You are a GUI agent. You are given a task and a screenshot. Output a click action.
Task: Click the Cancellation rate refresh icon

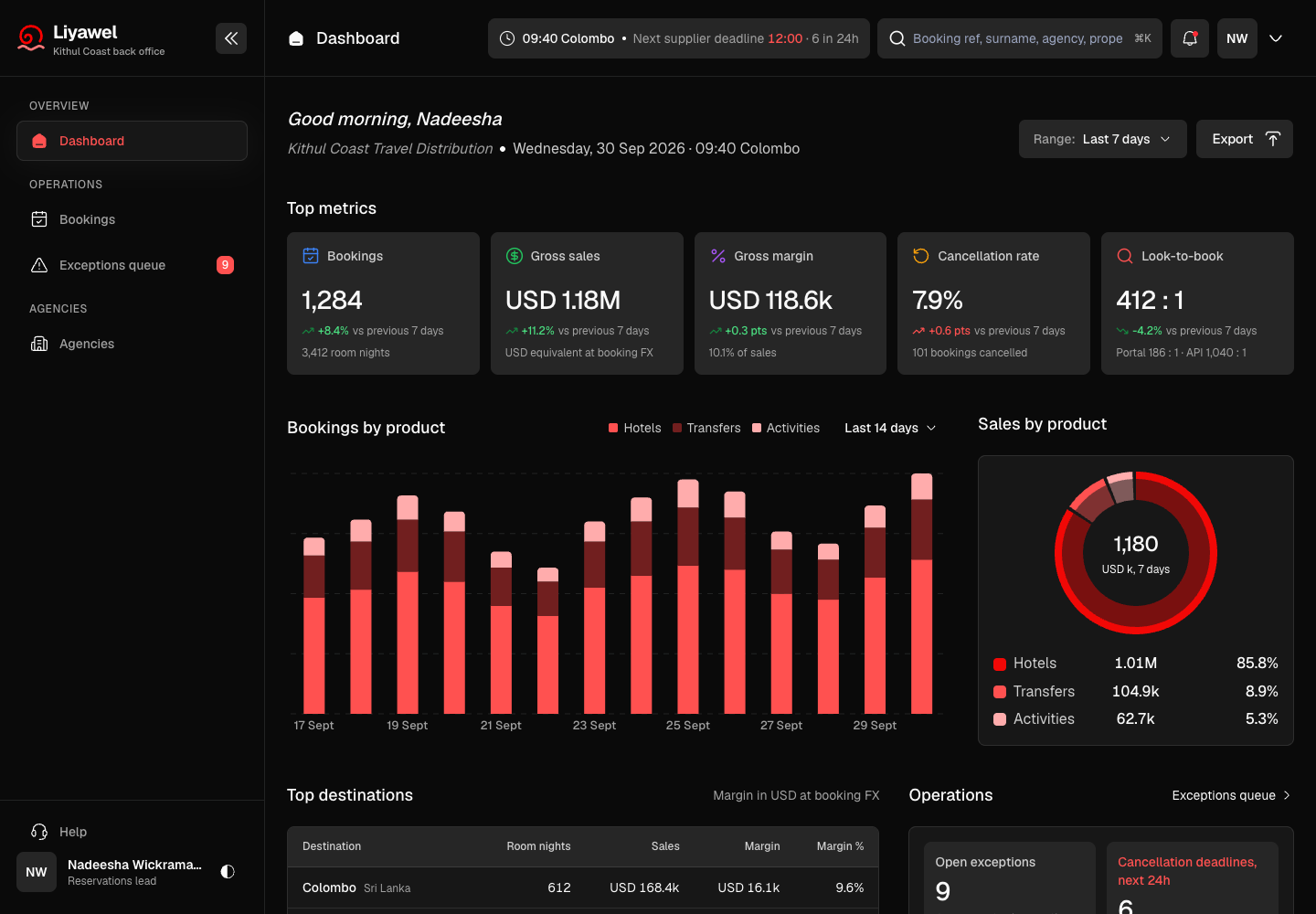[921, 256]
